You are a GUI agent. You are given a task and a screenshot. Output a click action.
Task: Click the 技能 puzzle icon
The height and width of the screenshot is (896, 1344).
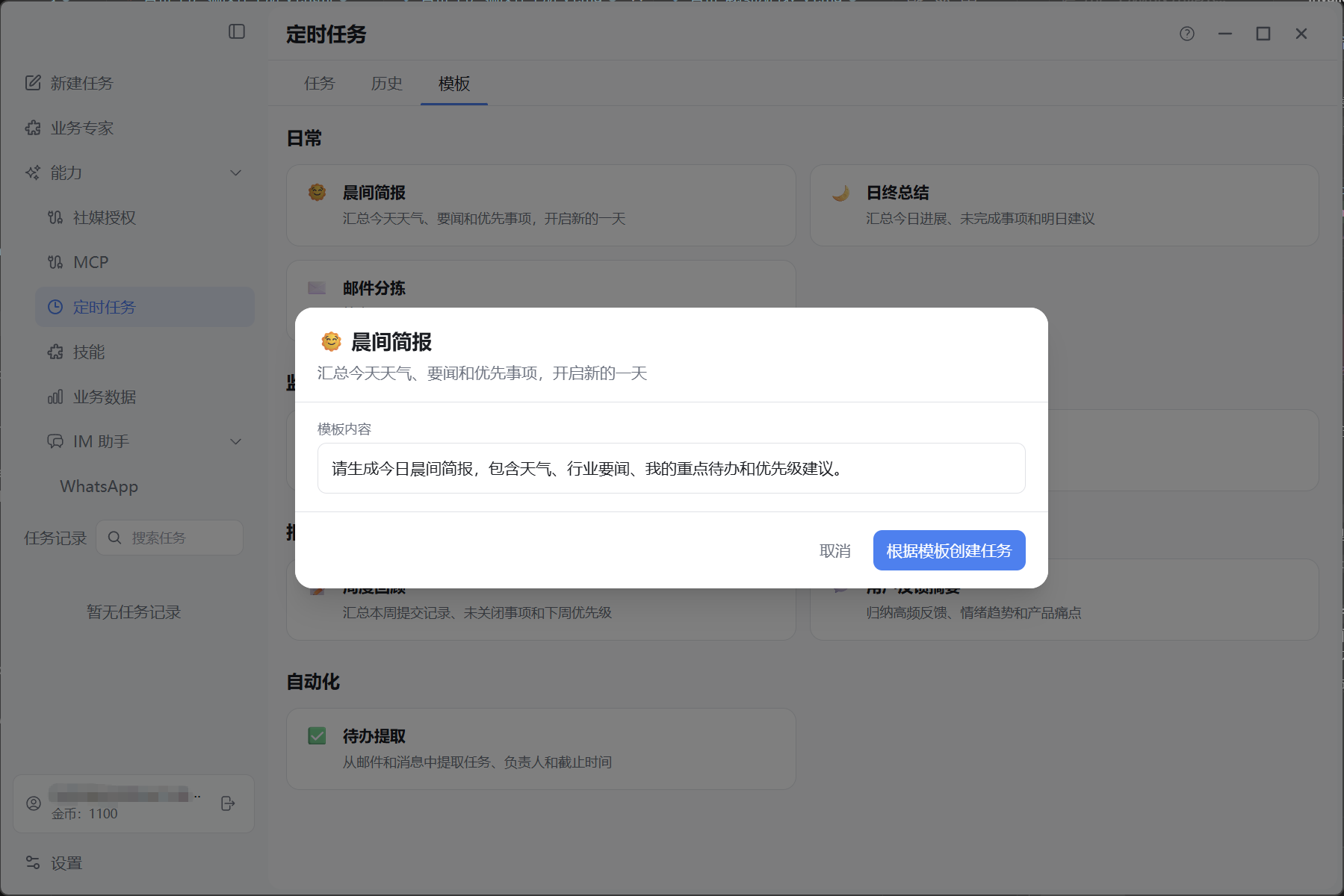tap(55, 352)
